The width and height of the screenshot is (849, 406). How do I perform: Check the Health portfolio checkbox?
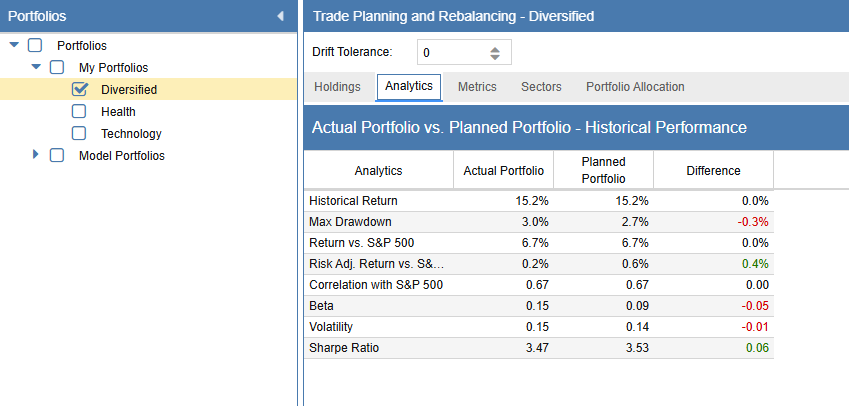coord(80,111)
